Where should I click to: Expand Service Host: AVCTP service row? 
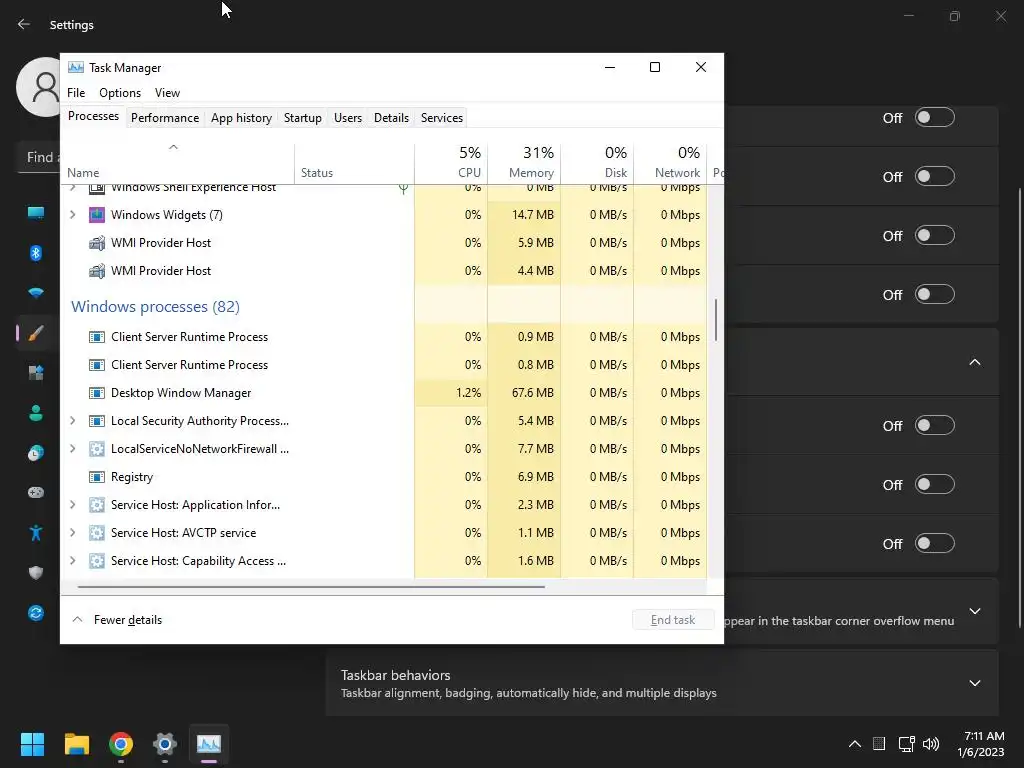click(72, 533)
